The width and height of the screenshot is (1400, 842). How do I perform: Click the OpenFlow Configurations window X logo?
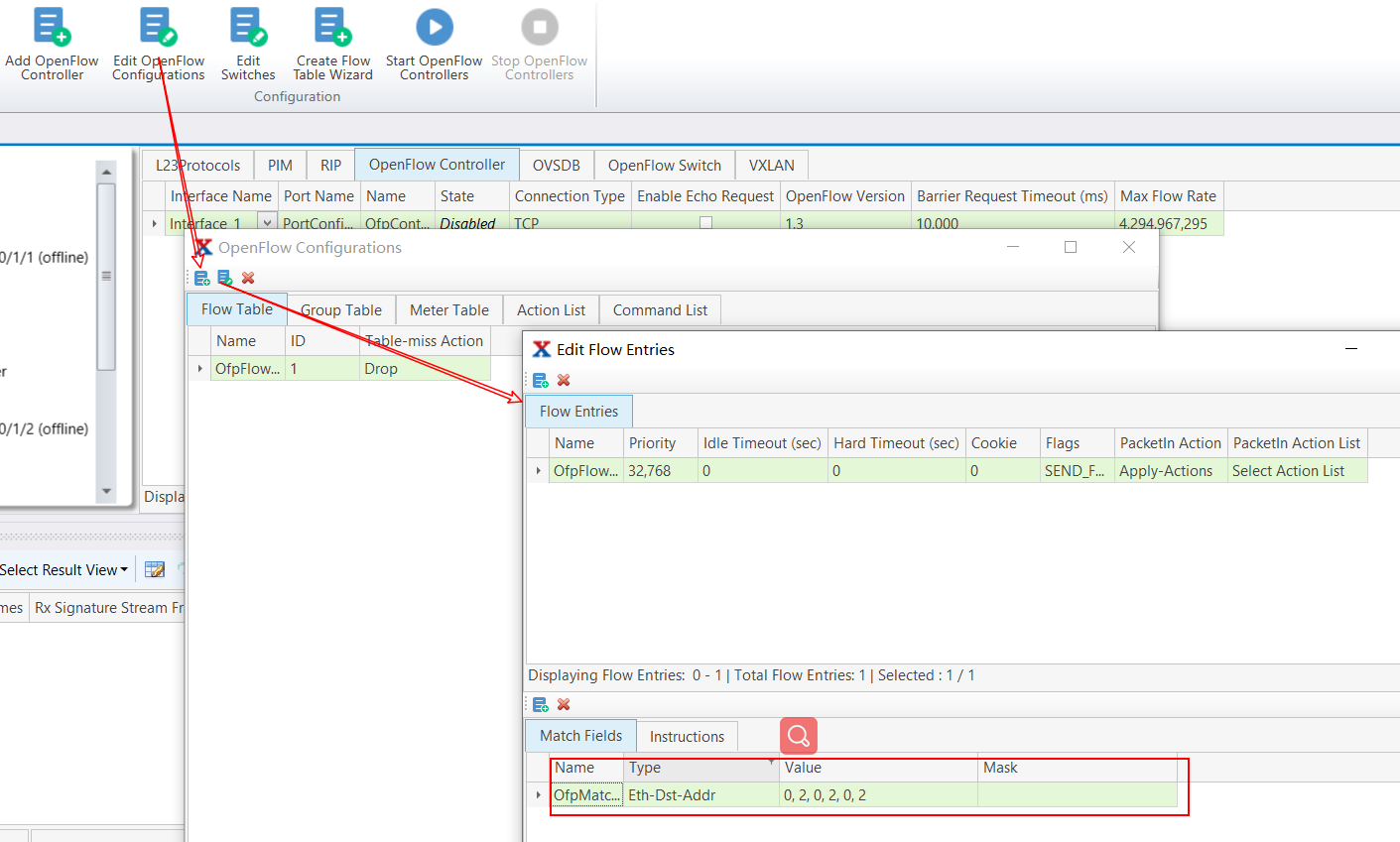(x=203, y=247)
